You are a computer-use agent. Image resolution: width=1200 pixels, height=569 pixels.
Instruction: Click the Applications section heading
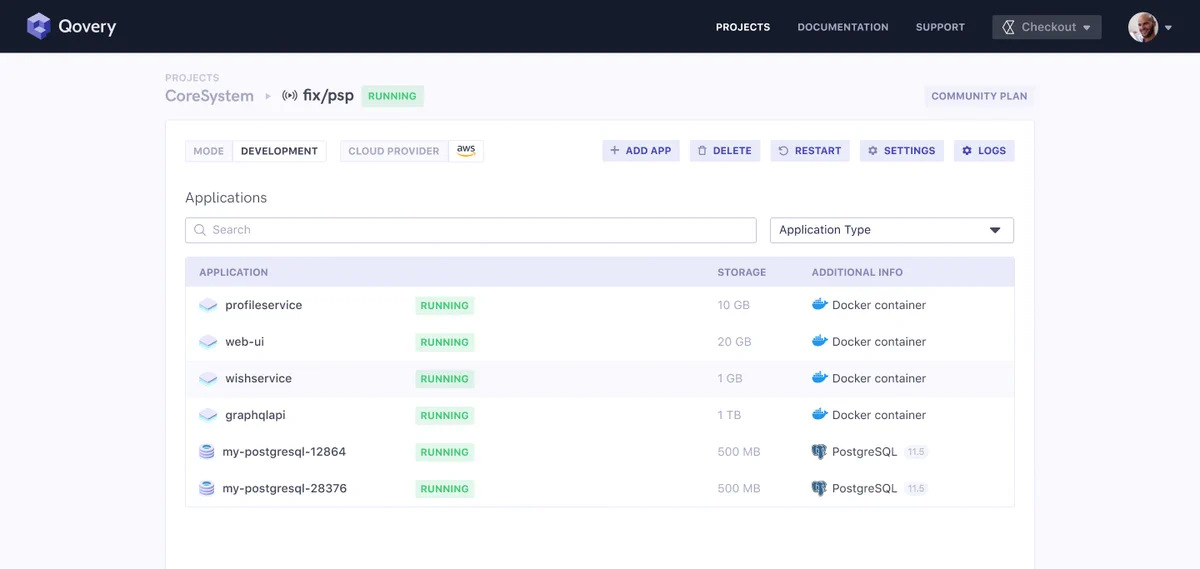point(226,198)
